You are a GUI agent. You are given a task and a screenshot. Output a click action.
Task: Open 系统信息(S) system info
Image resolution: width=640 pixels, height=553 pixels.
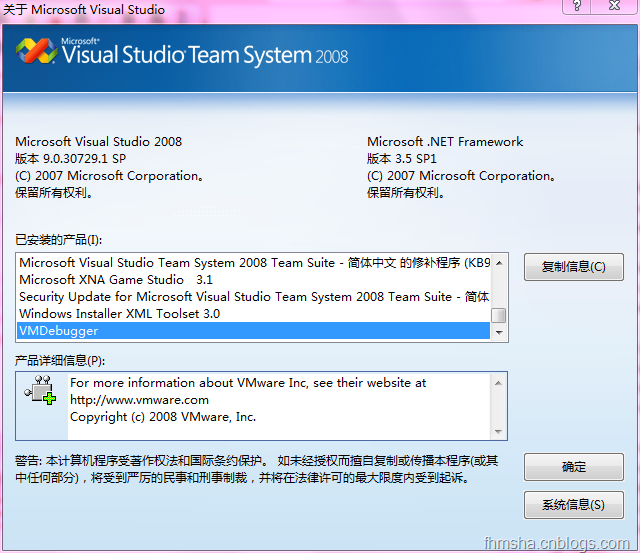click(x=573, y=505)
